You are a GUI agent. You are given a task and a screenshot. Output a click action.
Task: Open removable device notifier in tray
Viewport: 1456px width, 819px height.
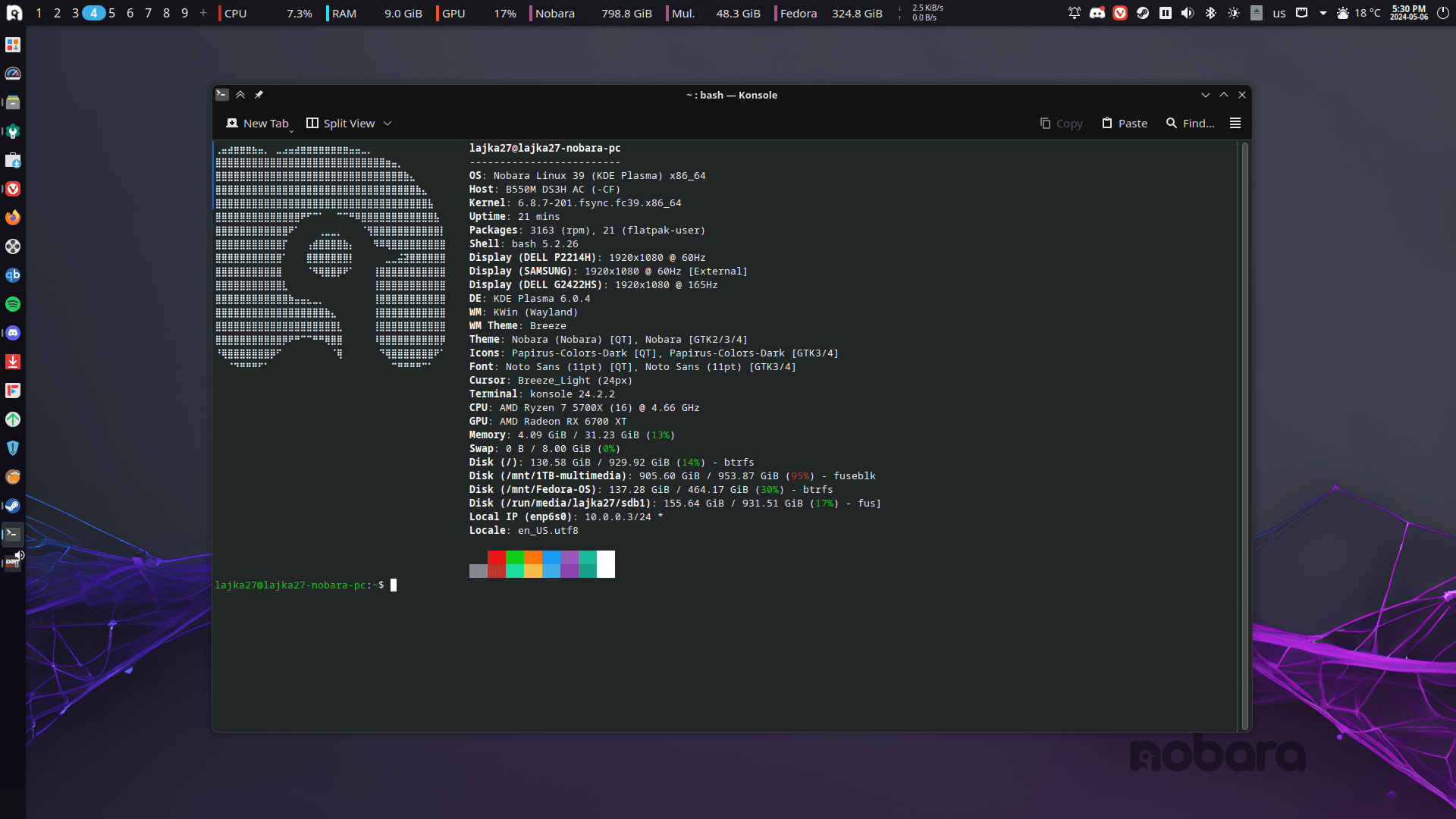1257,13
